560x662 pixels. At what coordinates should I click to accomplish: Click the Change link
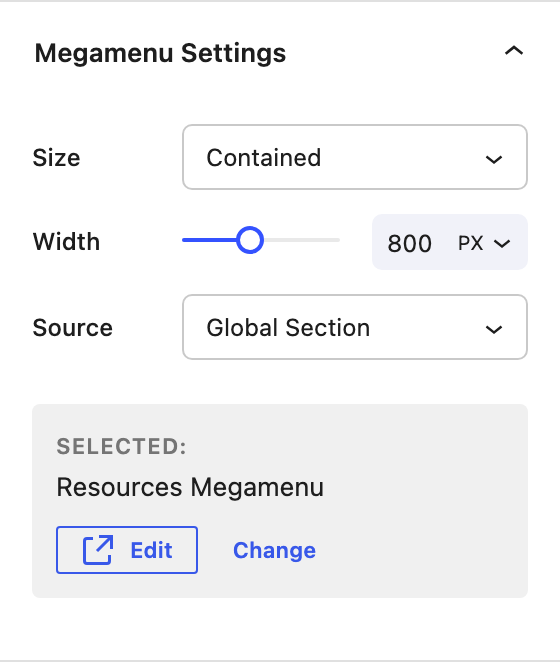click(275, 550)
